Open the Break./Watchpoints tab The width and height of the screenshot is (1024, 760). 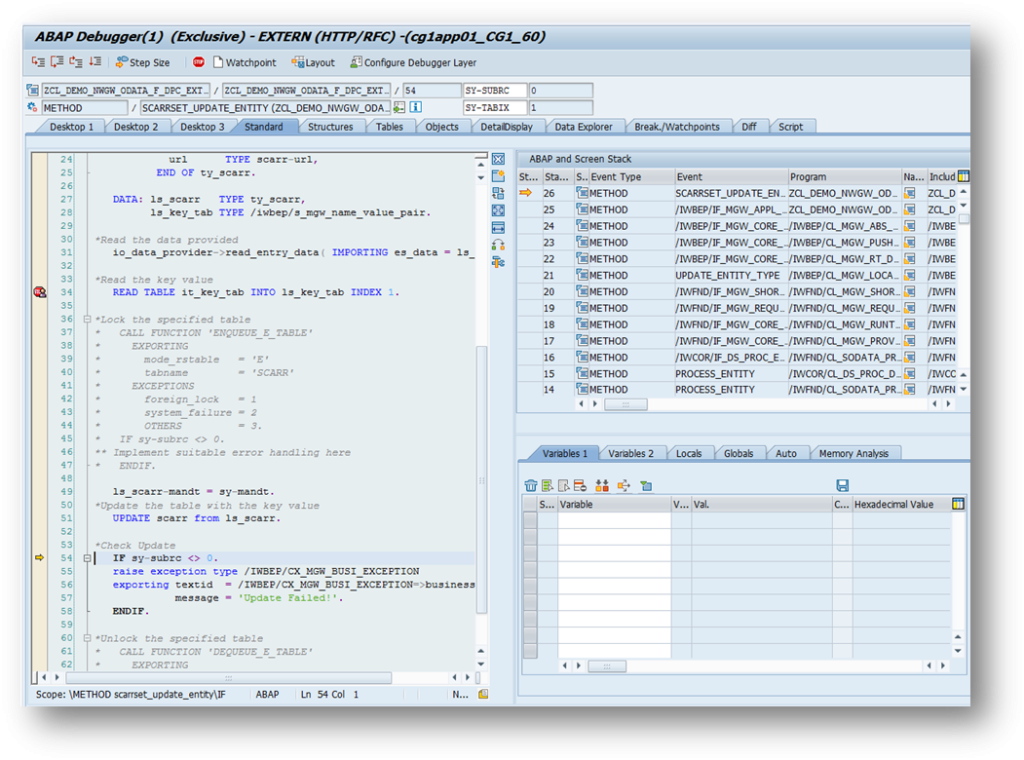[x=677, y=127]
